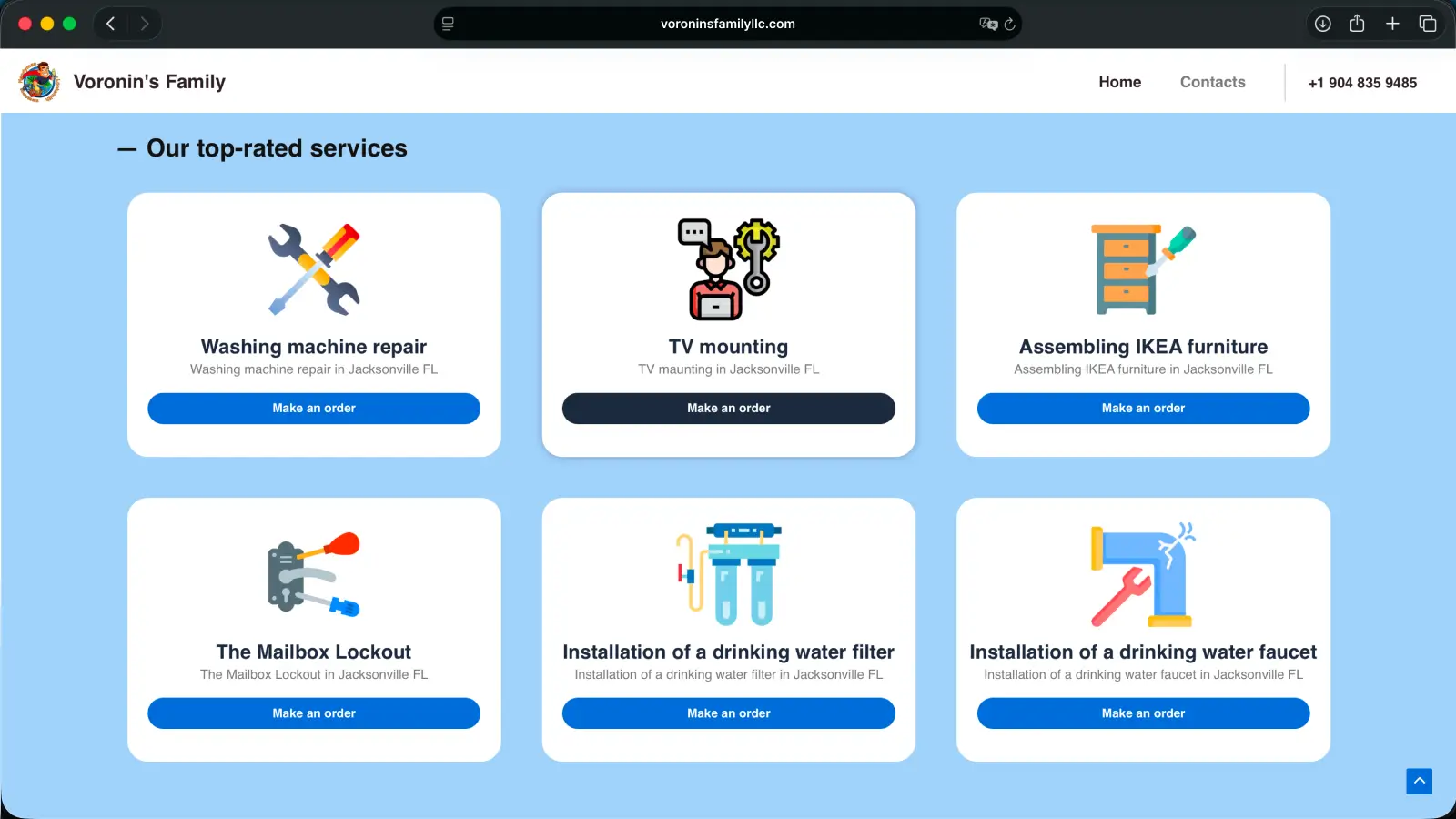Make an order for drinking water filter installation
This screenshot has width=1456, height=819.
coord(729,713)
